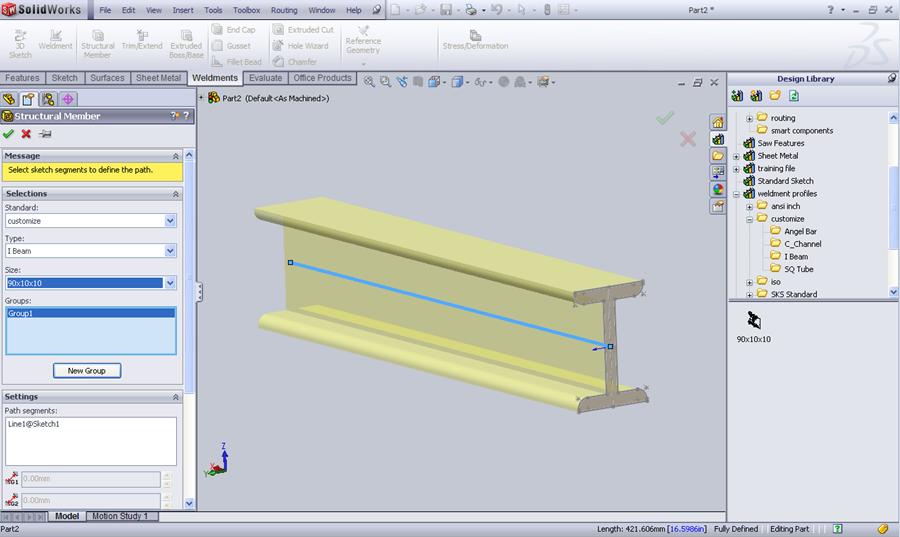Screen dimensions: 900x537
Task: Click the Help menu
Action: point(354,10)
